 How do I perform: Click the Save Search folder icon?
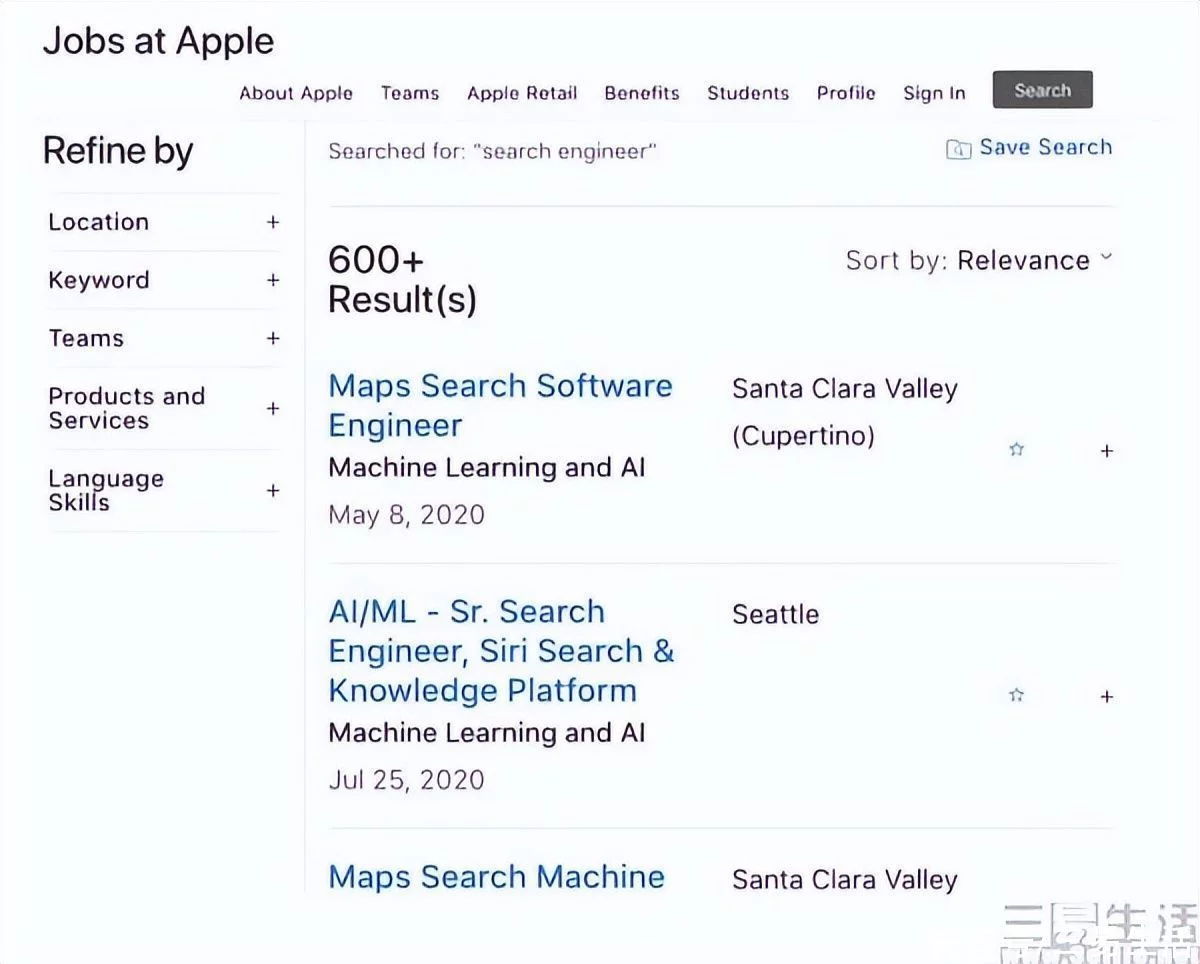pyautogui.click(x=958, y=149)
